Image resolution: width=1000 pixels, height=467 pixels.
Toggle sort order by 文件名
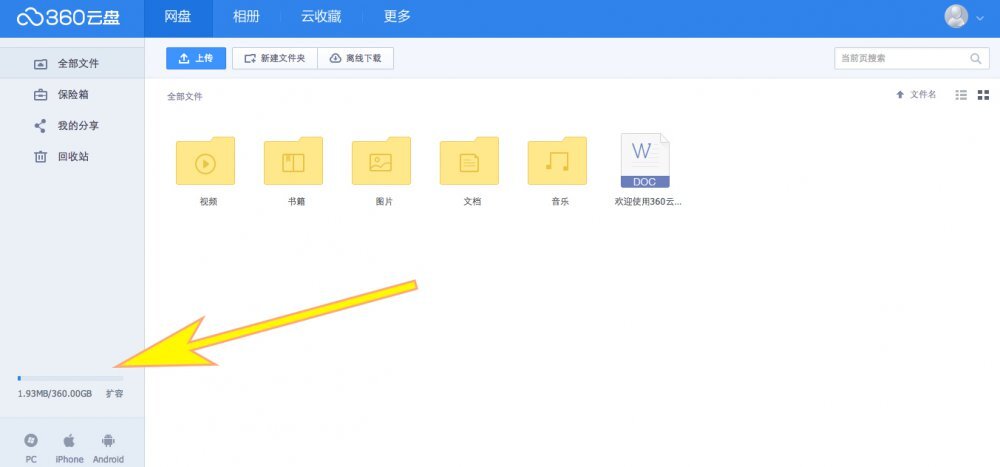tap(916, 95)
